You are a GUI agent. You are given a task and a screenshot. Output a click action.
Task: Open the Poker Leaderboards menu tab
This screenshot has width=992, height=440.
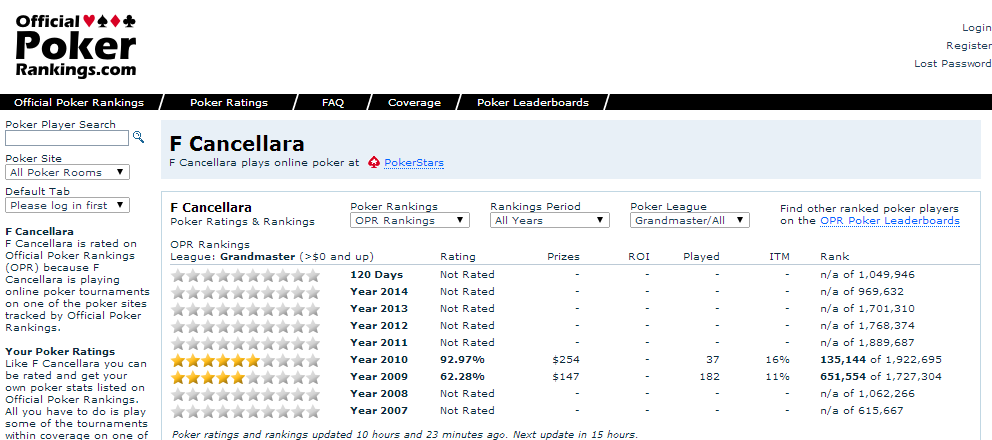[533, 103]
